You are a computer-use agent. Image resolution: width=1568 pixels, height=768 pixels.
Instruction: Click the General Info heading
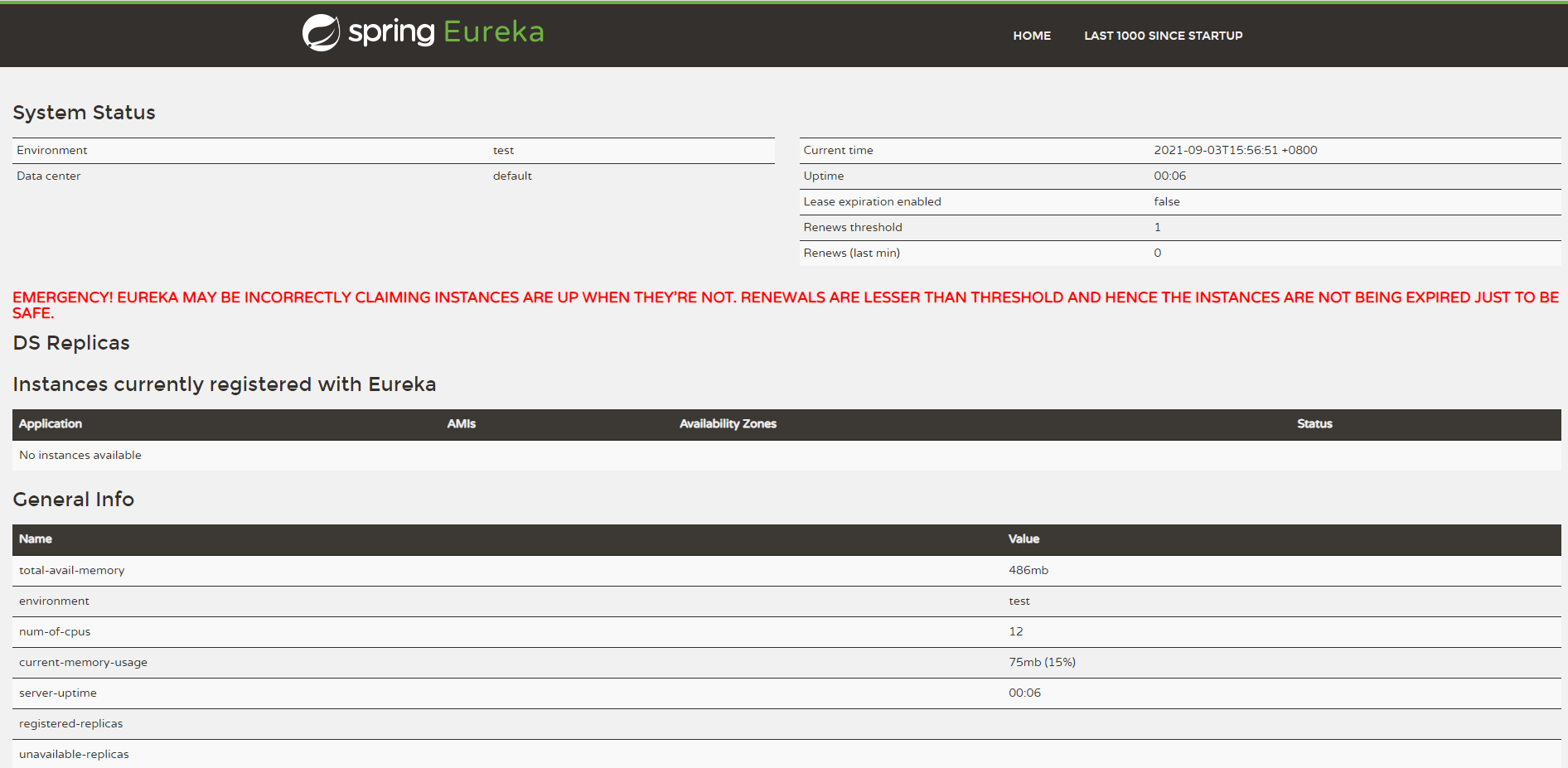(74, 500)
